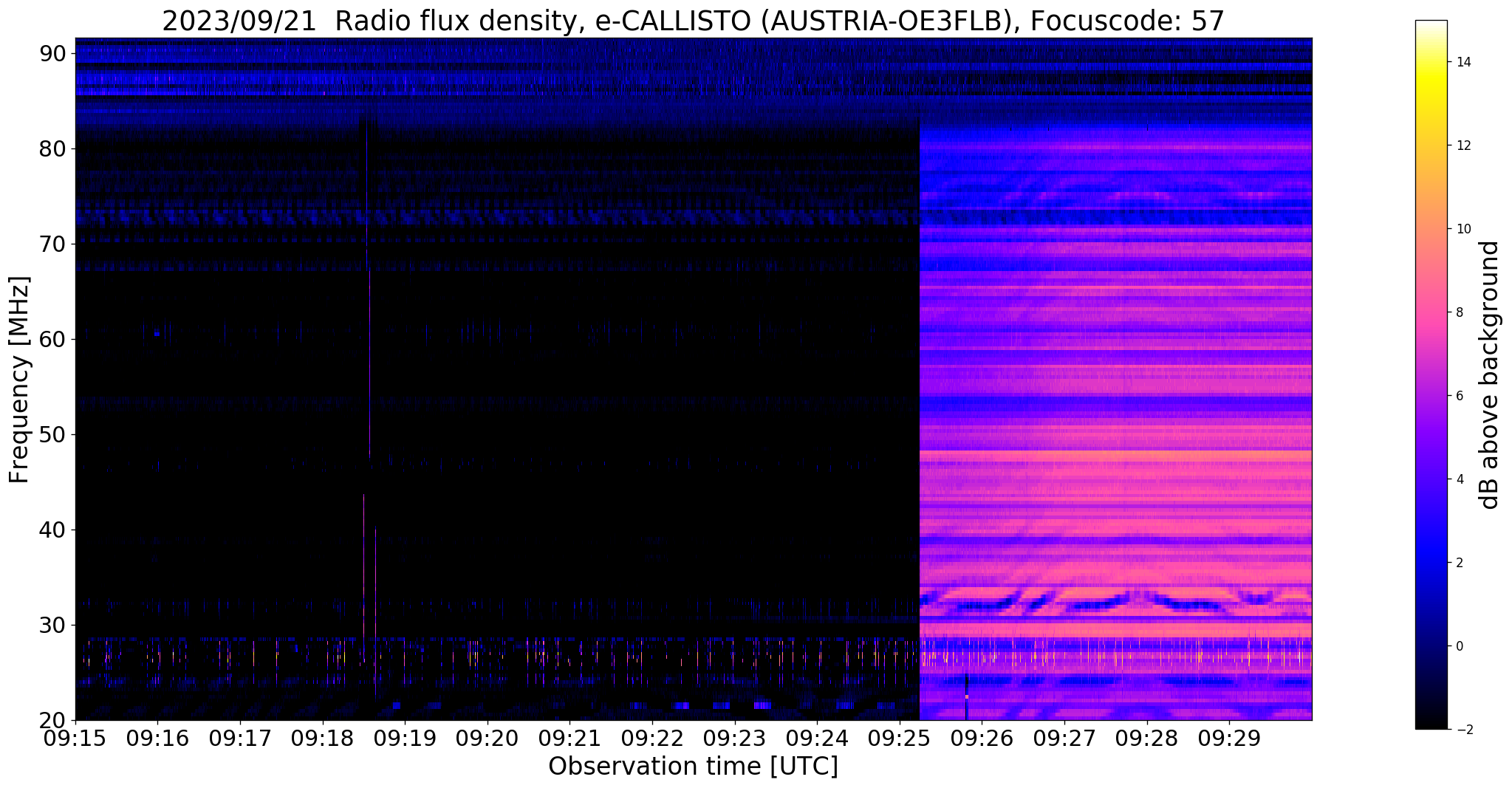Click the 09:17 time tick label
The image size is (1512, 788).
click(240, 739)
